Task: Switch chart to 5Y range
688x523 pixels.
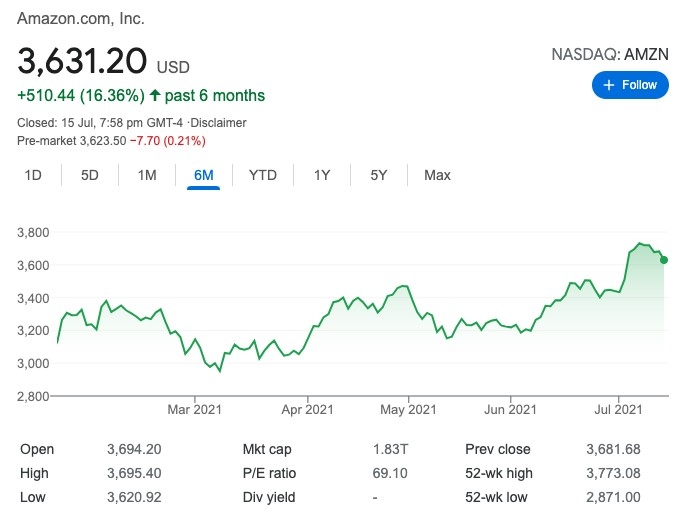Action: 379,175
